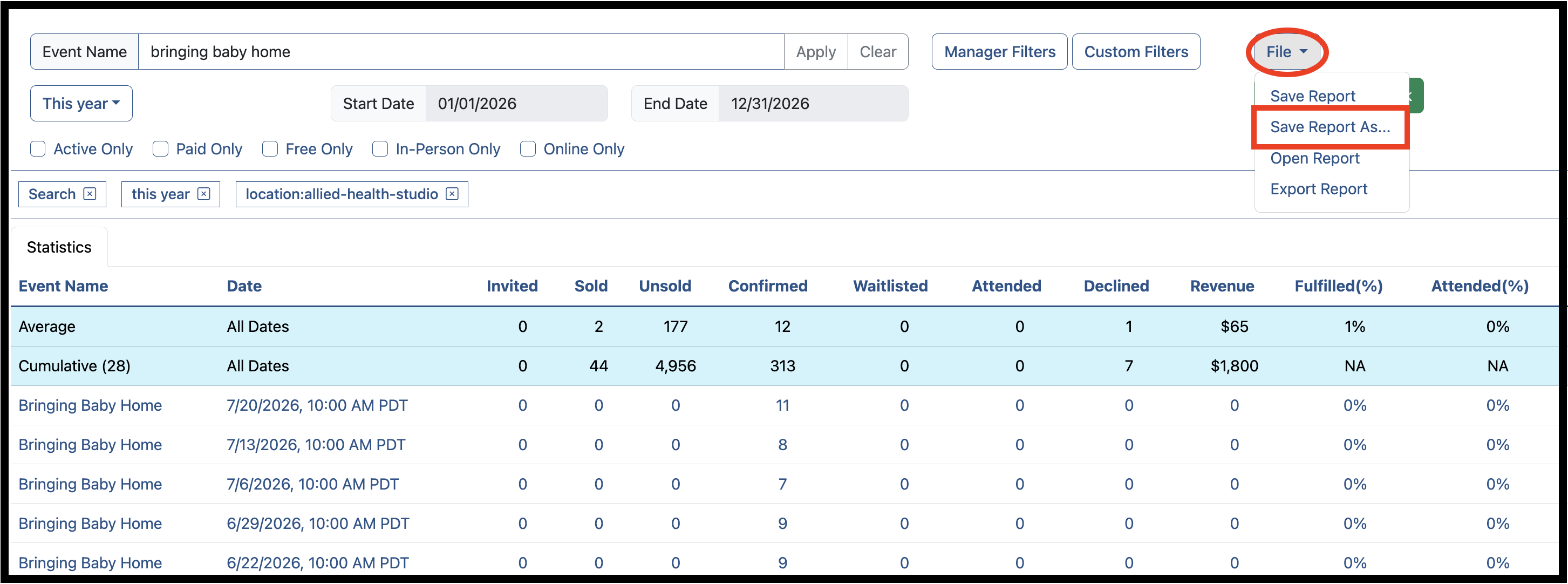Screen dimensions: 1568x584
Task: Check the Free Only option
Action: (270, 149)
